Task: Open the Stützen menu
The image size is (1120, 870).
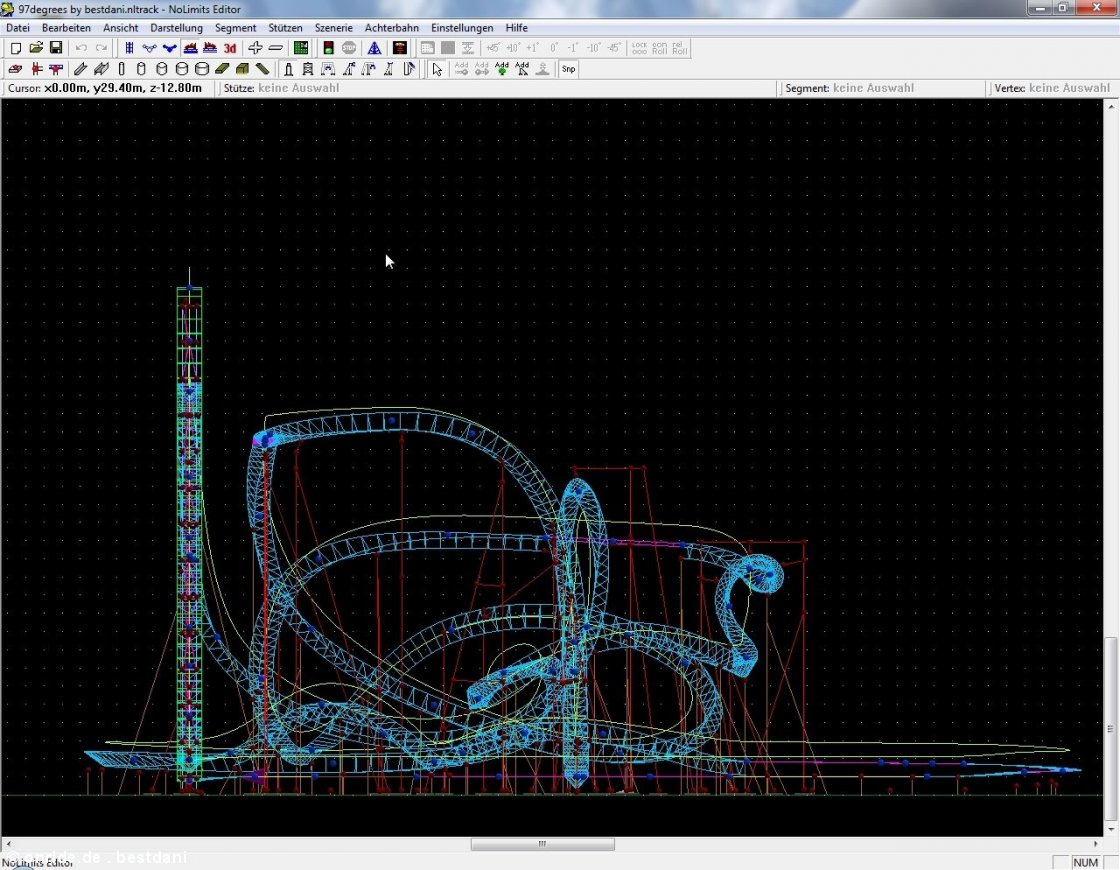Action: tap(285, 28)
